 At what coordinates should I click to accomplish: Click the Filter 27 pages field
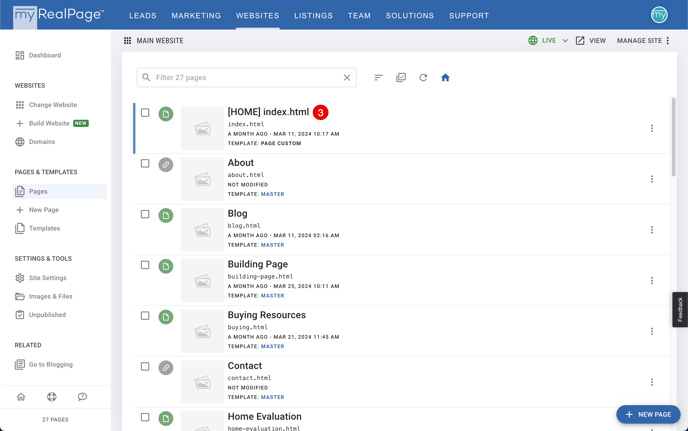(x=247, y=78)
